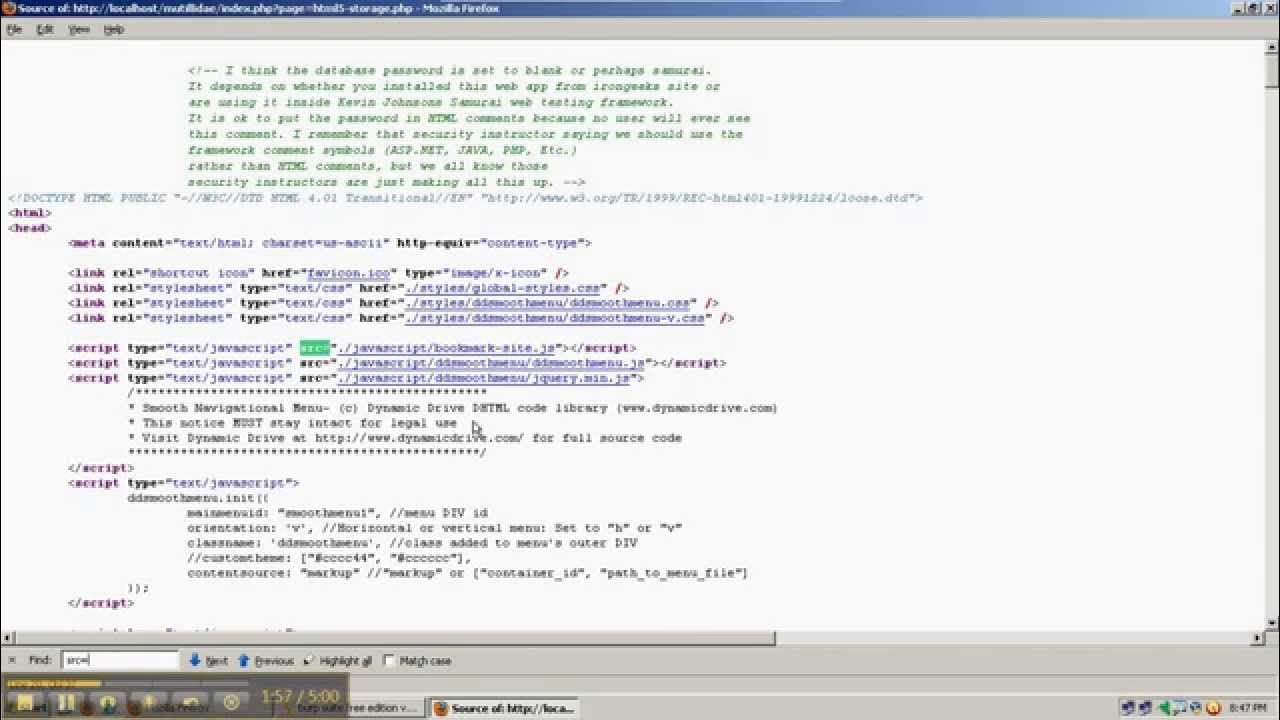Screen dimensions: 1280x720
Task: Open the ./javascript/bookmark-site.js link
Action: 448,348
